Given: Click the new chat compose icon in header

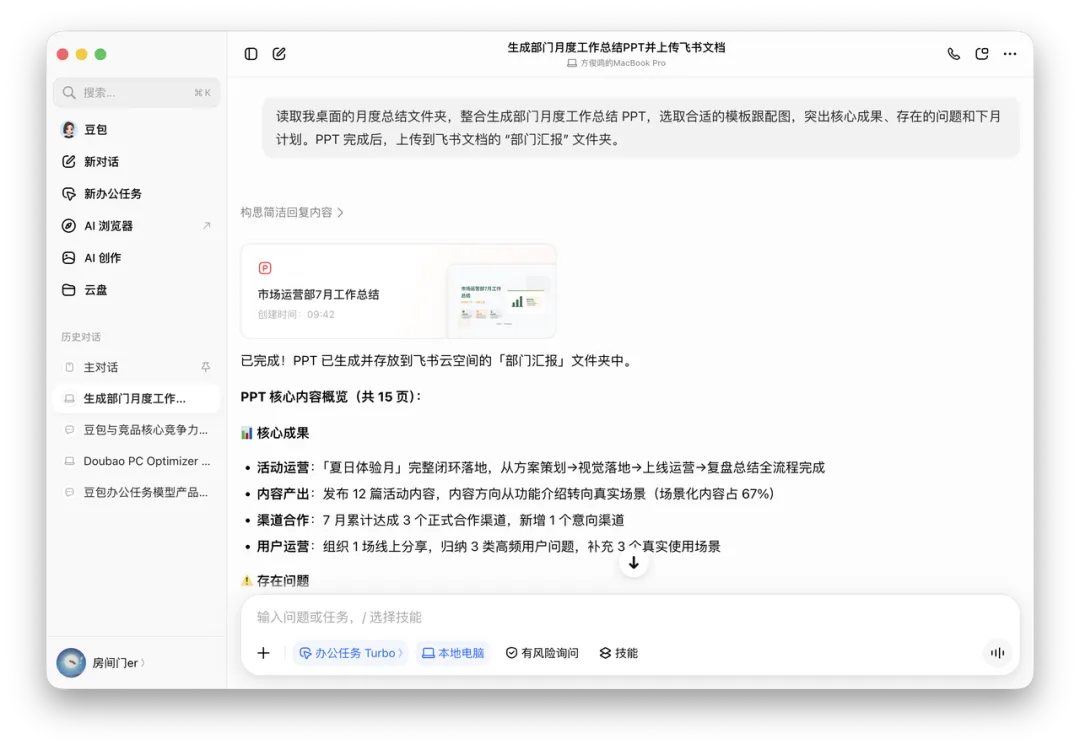Looking at the screenshot, I should coord(279,54).
